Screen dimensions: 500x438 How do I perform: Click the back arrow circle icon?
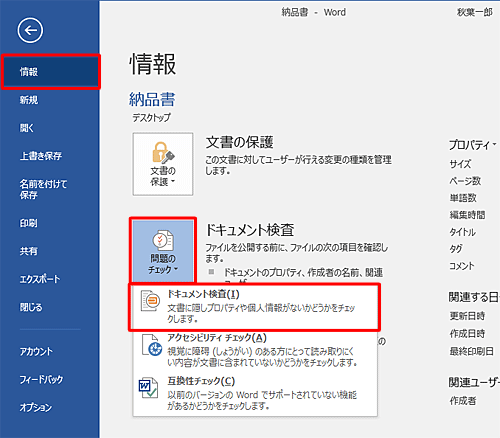30,31
